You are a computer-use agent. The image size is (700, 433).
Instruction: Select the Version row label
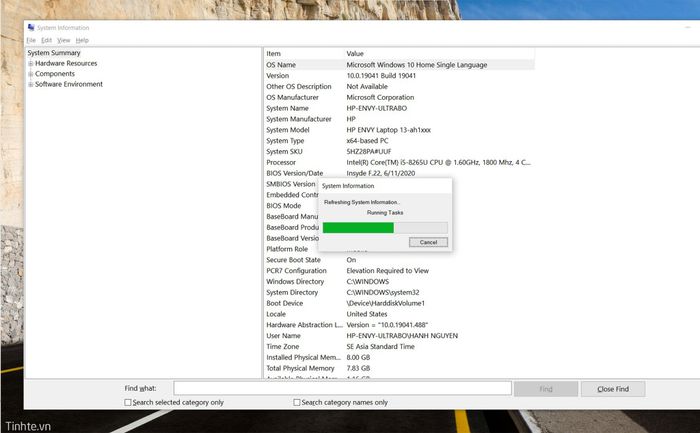click(277, 75)
